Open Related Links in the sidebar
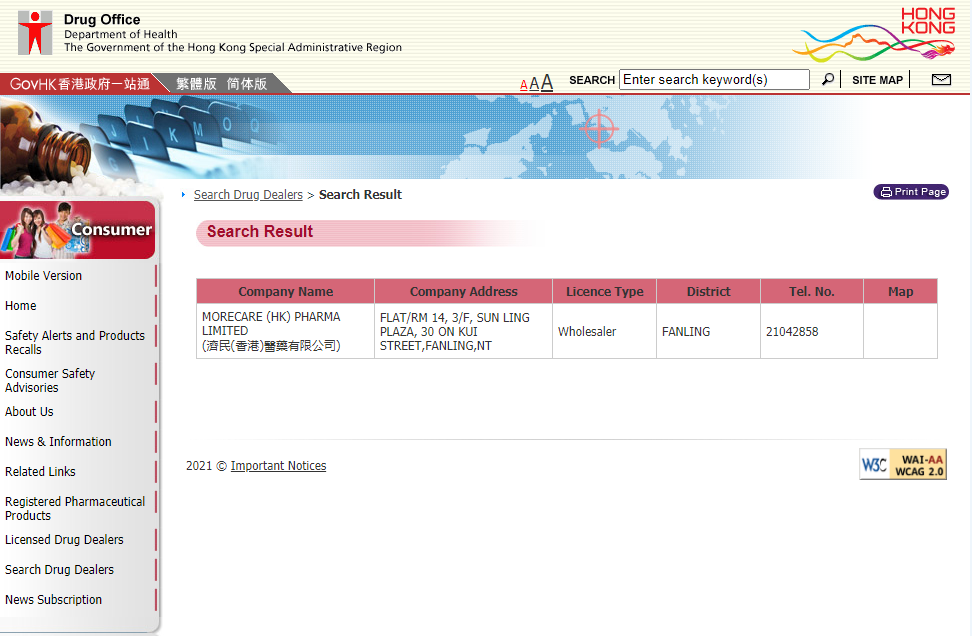972x636 pixels. point(40,472)
